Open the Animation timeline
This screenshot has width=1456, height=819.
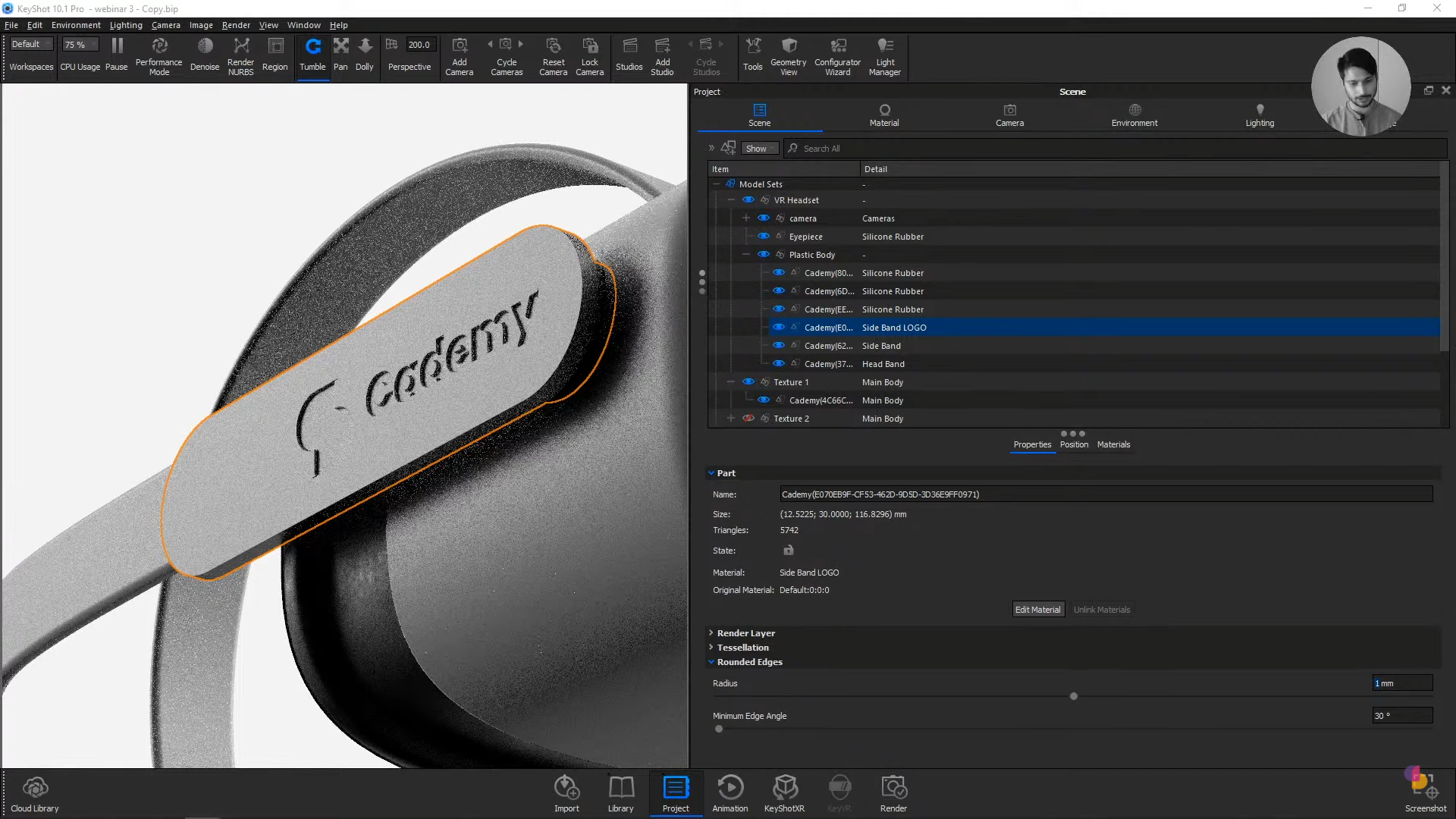[x=730, y=794]
